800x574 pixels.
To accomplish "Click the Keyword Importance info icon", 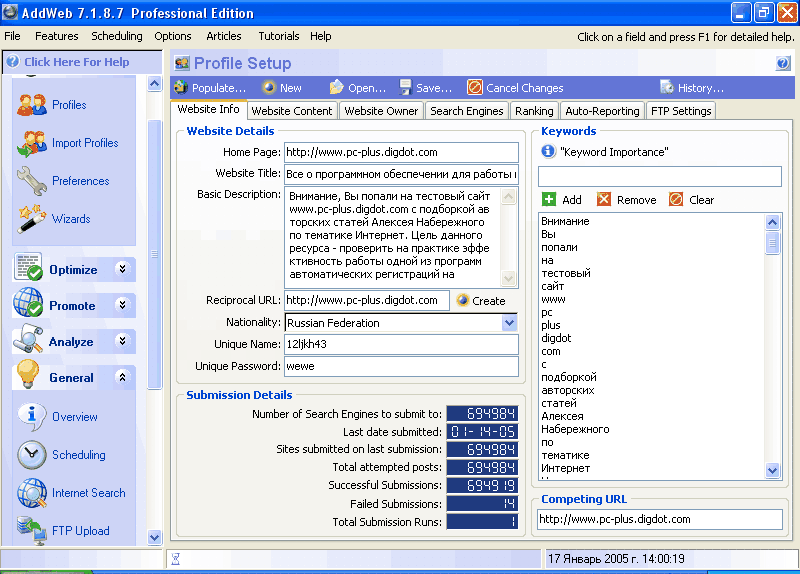I will (548, 152).
